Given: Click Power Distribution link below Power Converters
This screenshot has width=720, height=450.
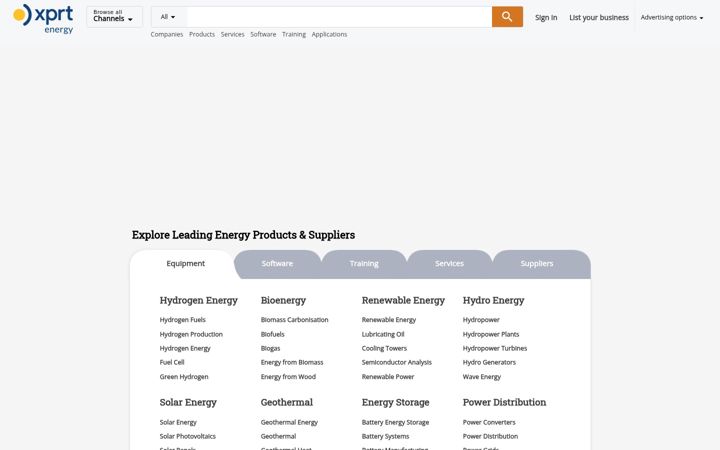Looking at the screenshot, I should 490,436.
